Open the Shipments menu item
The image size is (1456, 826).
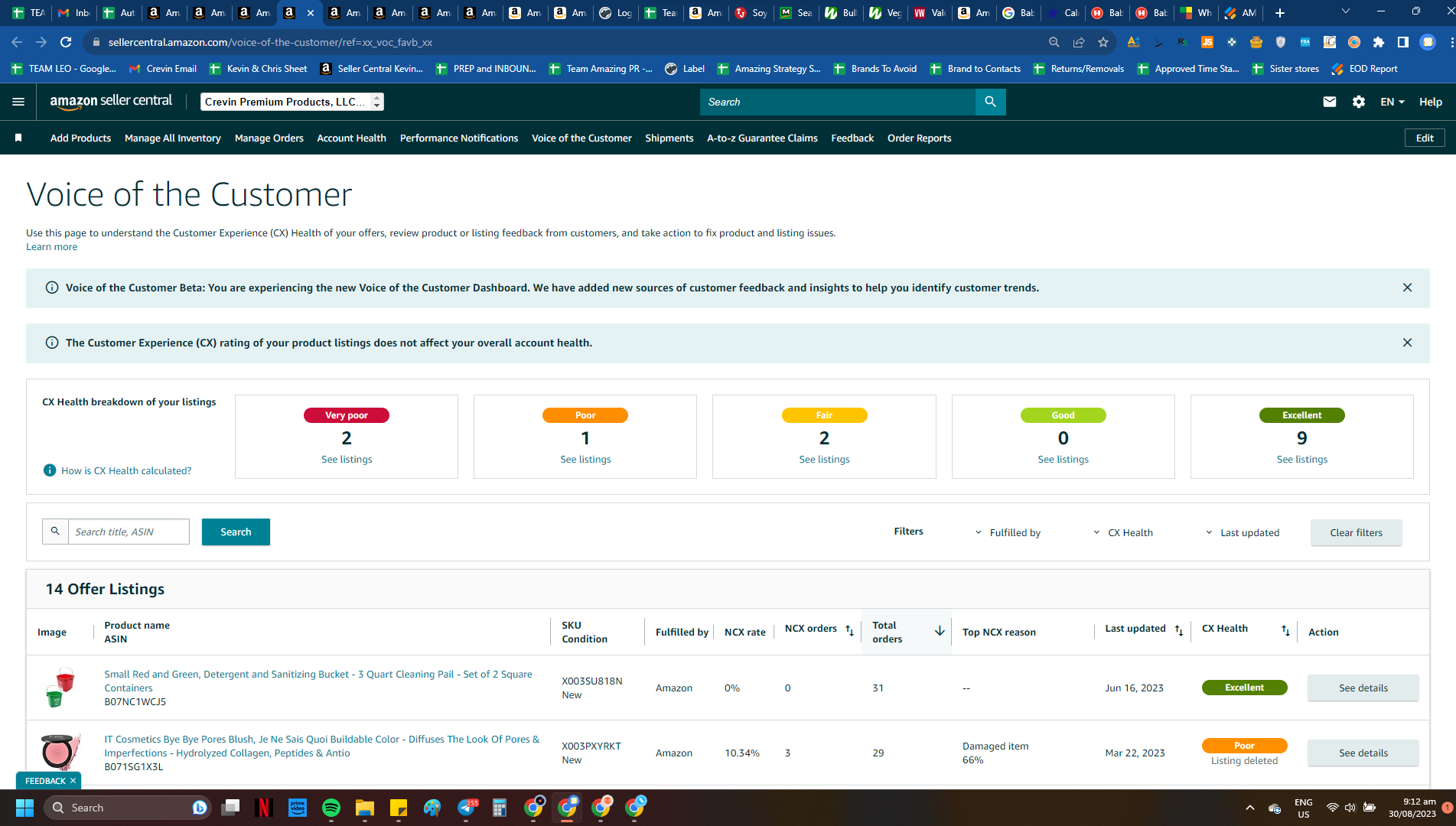[669, 138]
